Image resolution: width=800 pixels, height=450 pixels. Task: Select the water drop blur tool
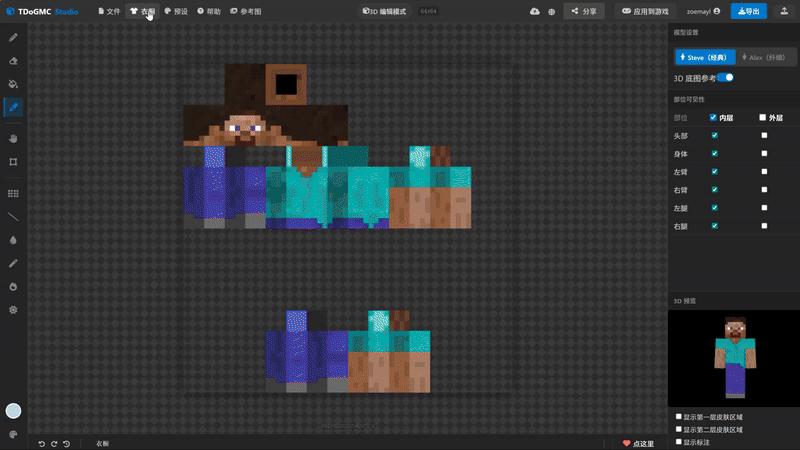(13, 240)
